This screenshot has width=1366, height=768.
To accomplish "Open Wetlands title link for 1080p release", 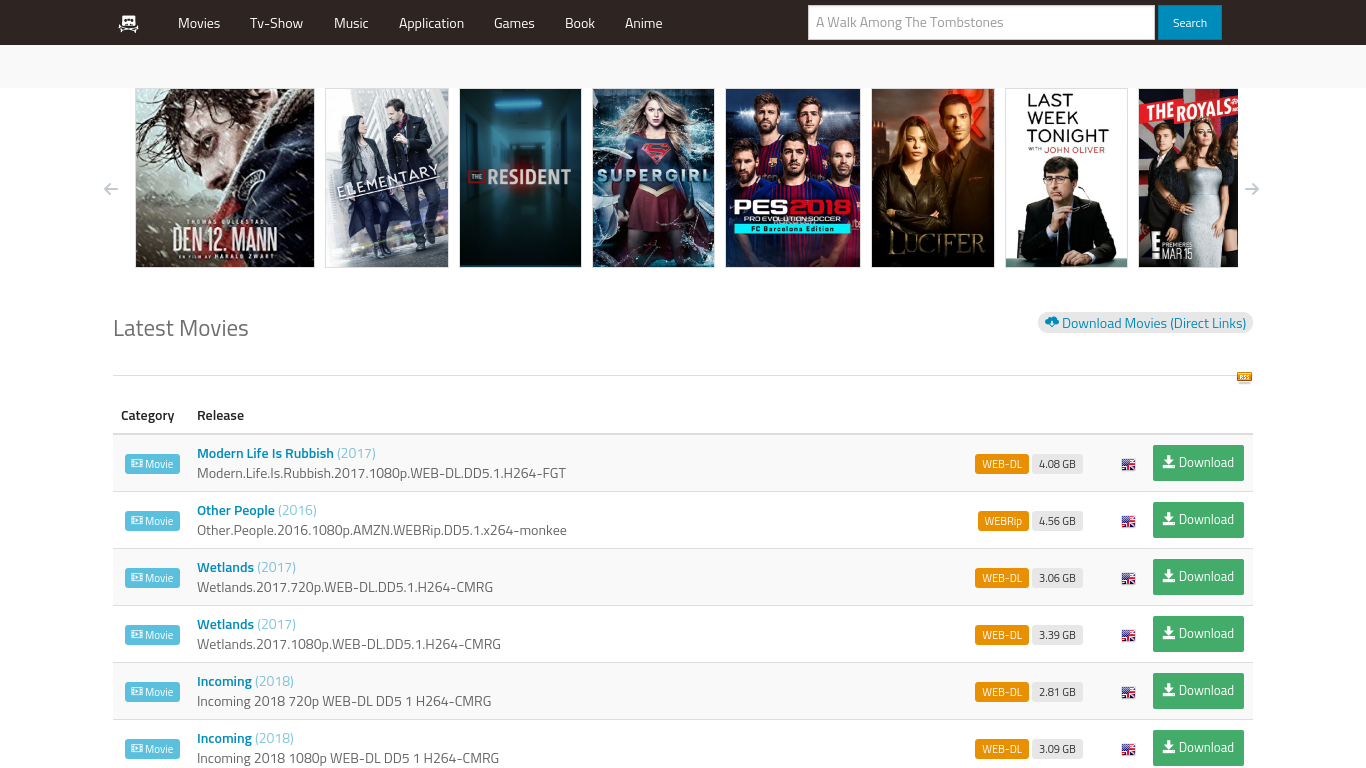I will [225, 625].
